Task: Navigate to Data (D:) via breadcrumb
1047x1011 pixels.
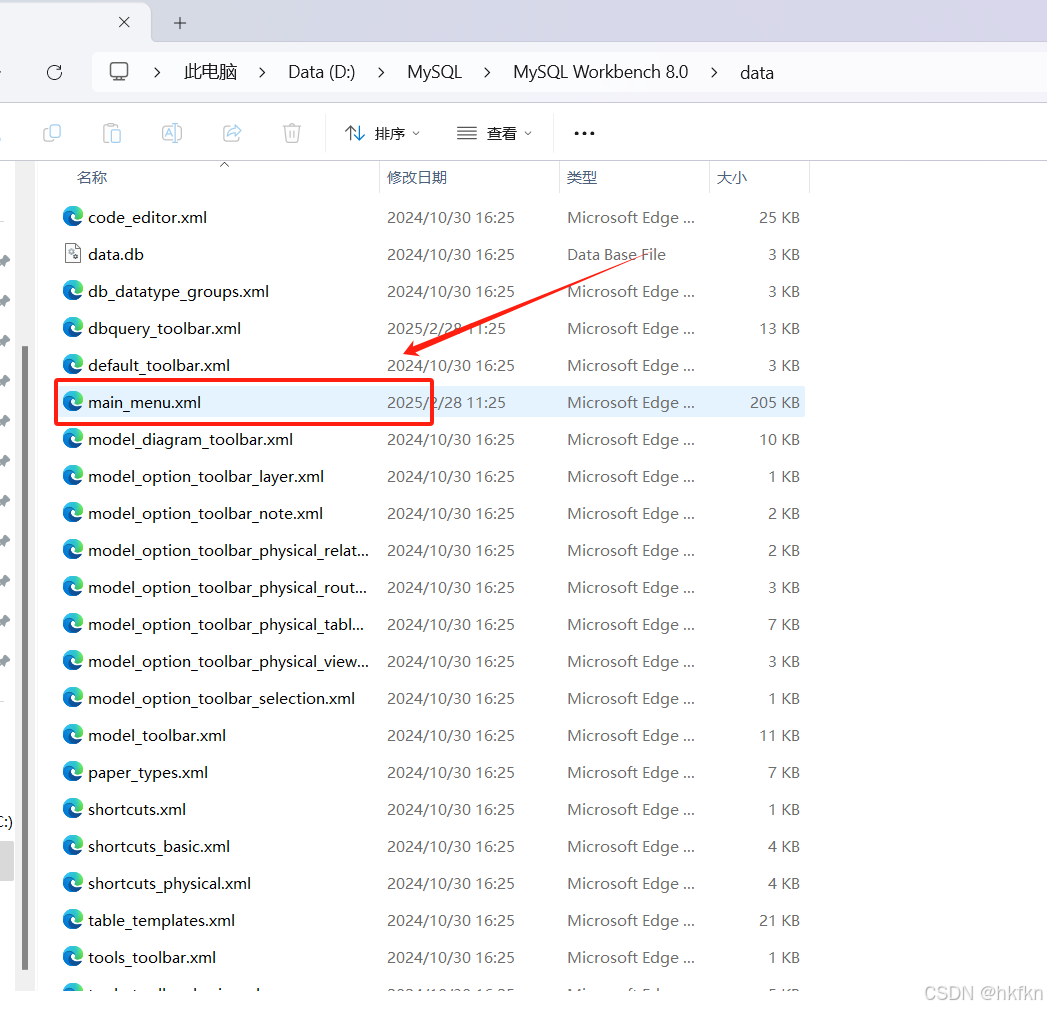Action: pos(321,71)
